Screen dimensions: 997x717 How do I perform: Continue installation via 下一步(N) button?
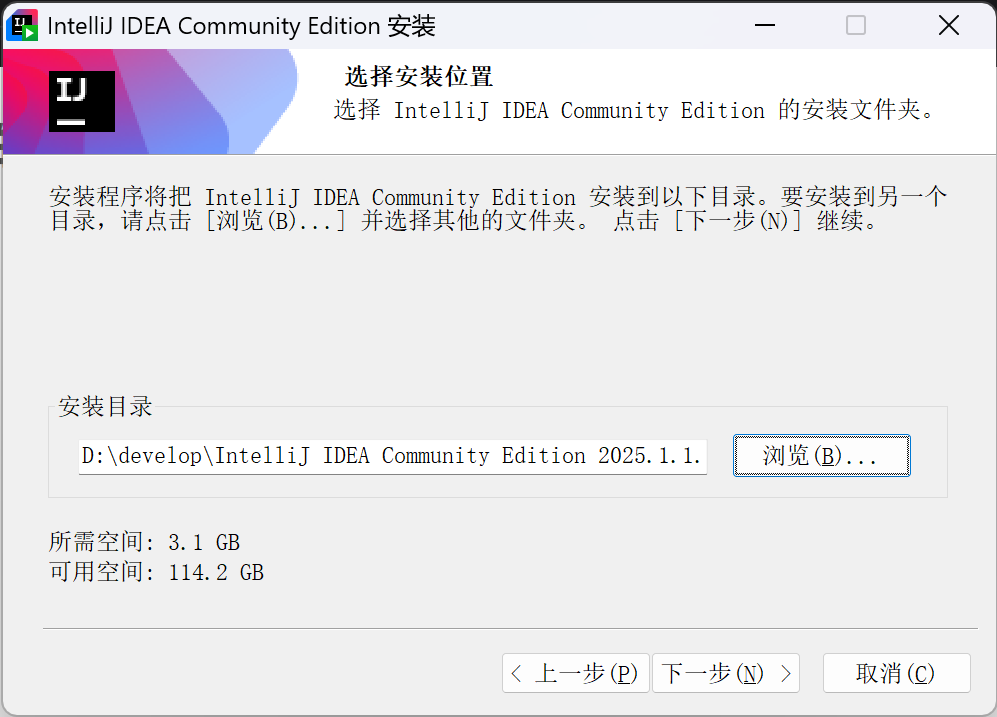click(x=725, y=673)
